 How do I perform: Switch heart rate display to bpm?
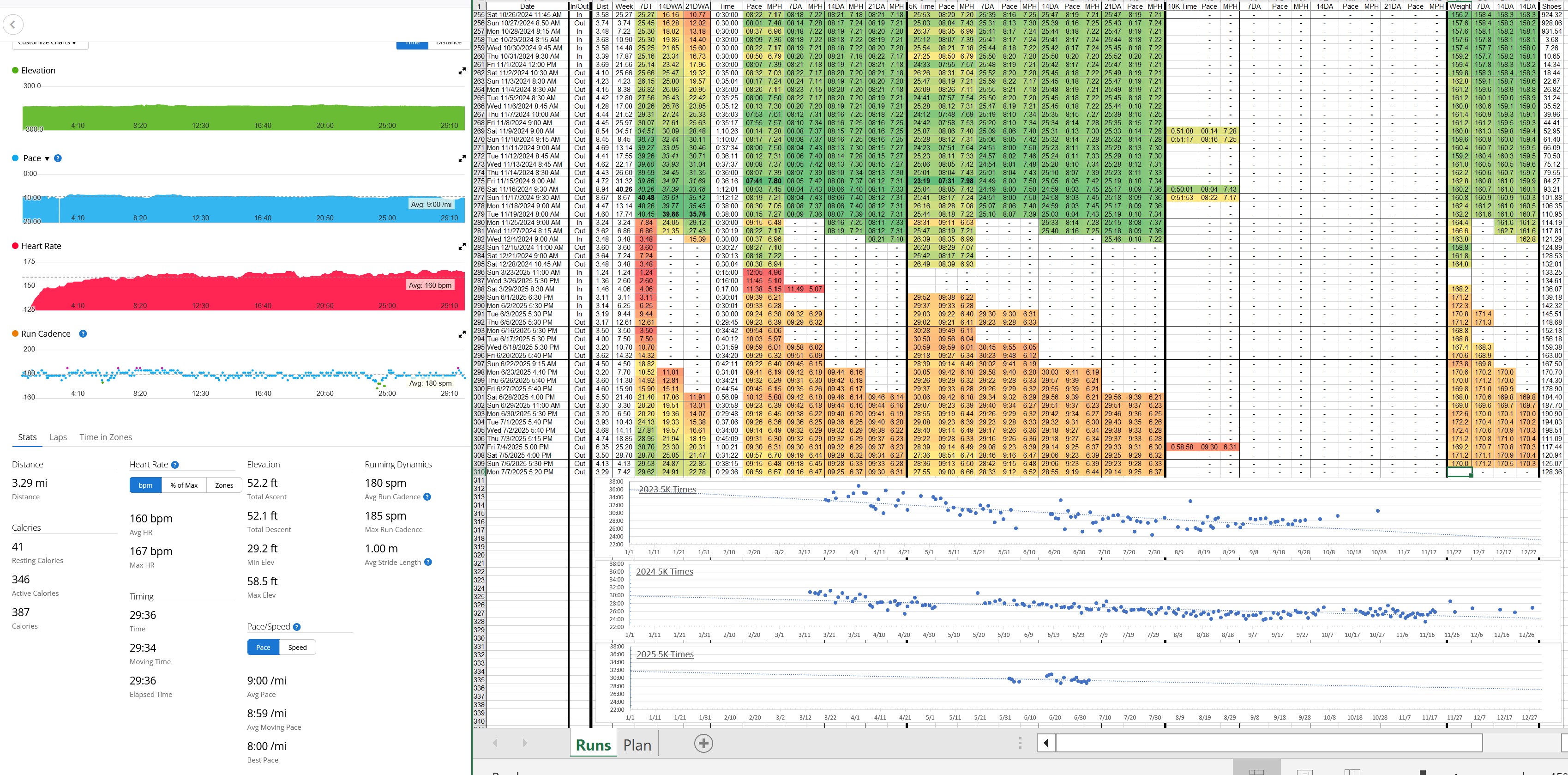coord(145,485)
